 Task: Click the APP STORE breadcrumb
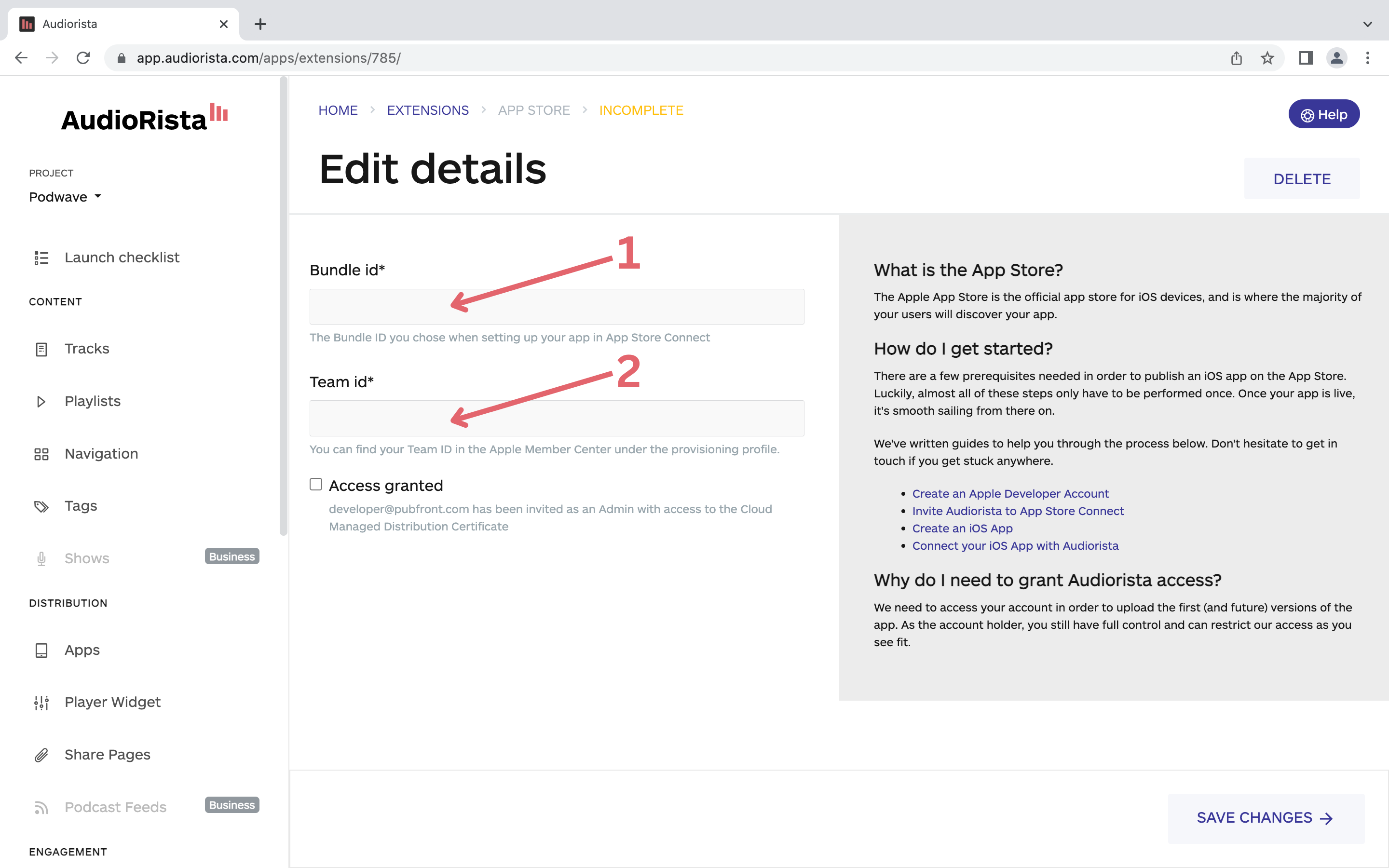click(x=534, y=110)
